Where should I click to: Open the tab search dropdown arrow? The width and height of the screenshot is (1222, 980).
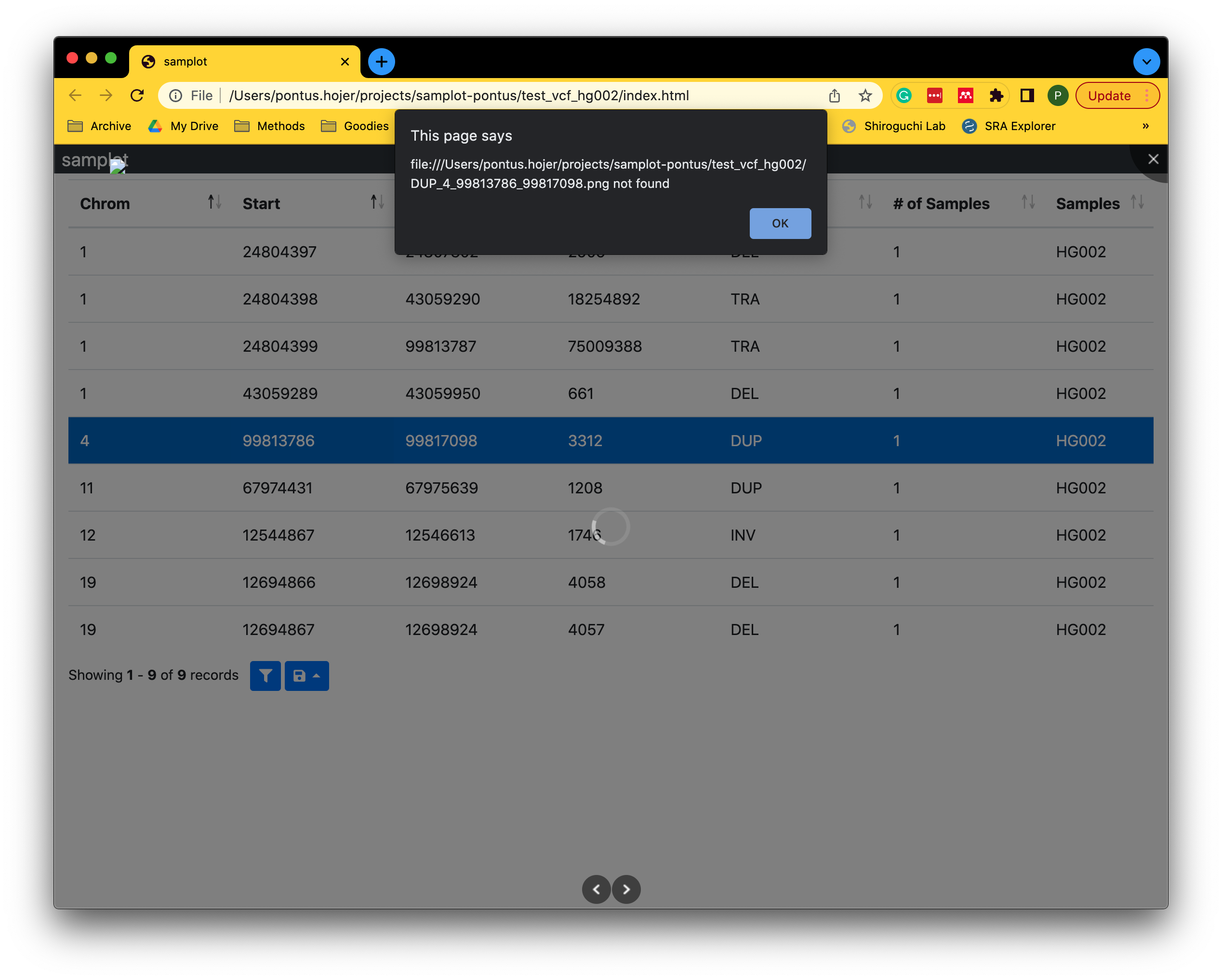tap(1146, 61)
